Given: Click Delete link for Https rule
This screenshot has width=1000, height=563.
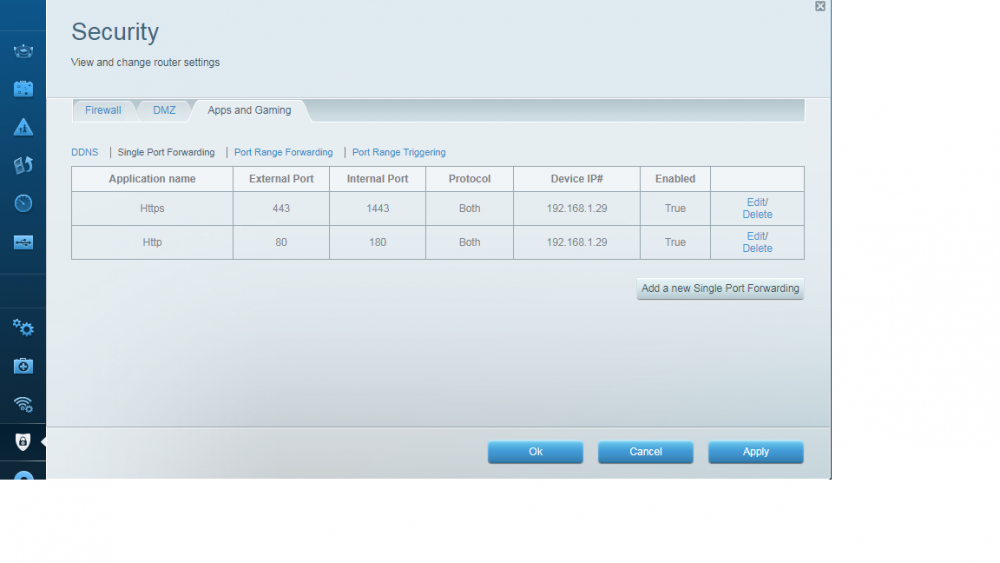Looking at the screenshot, I should point(757,215).
